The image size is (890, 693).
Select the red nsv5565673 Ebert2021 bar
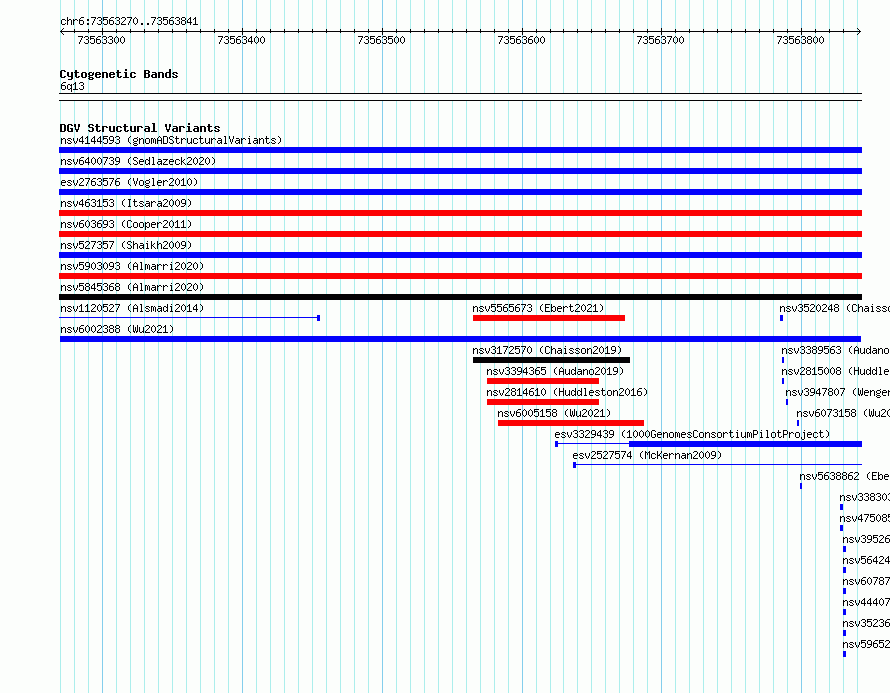(549, 318)
